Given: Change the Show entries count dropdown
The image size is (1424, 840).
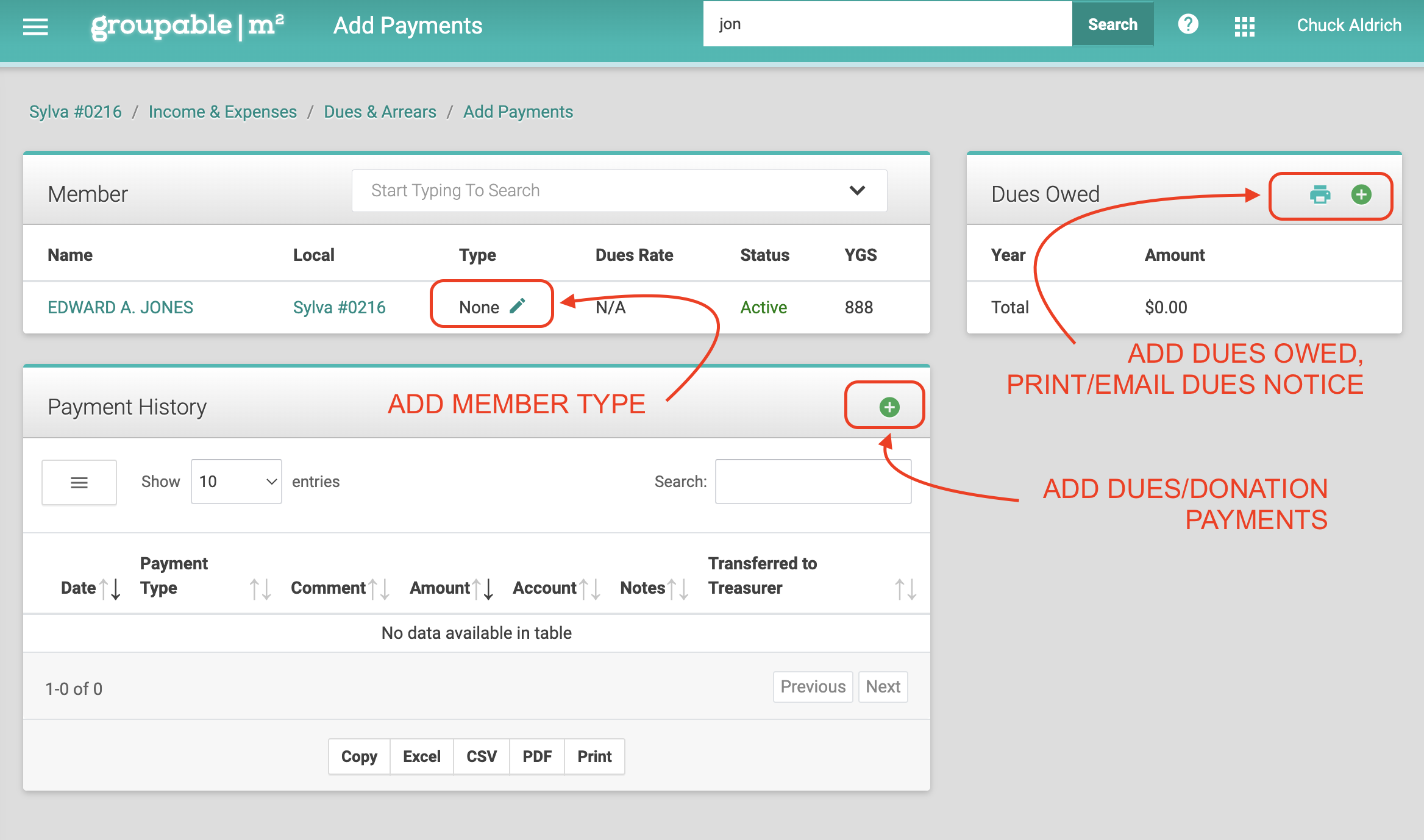Looking at the screenshot, I should click(237, 482).
